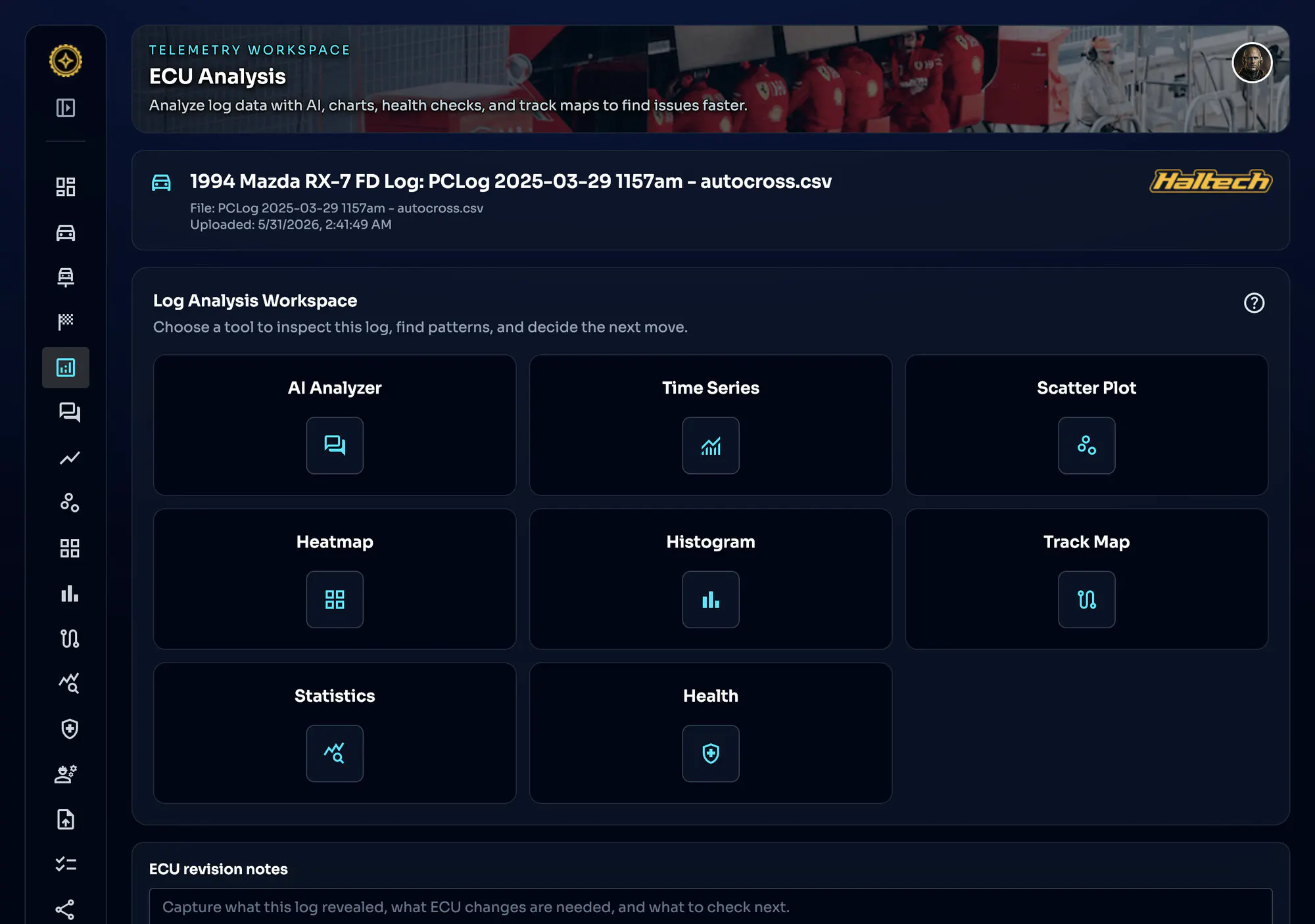Screen dimensions: 1315x924
Task: Click the Scatter Plot dots icon
Action: [1087, 446]
